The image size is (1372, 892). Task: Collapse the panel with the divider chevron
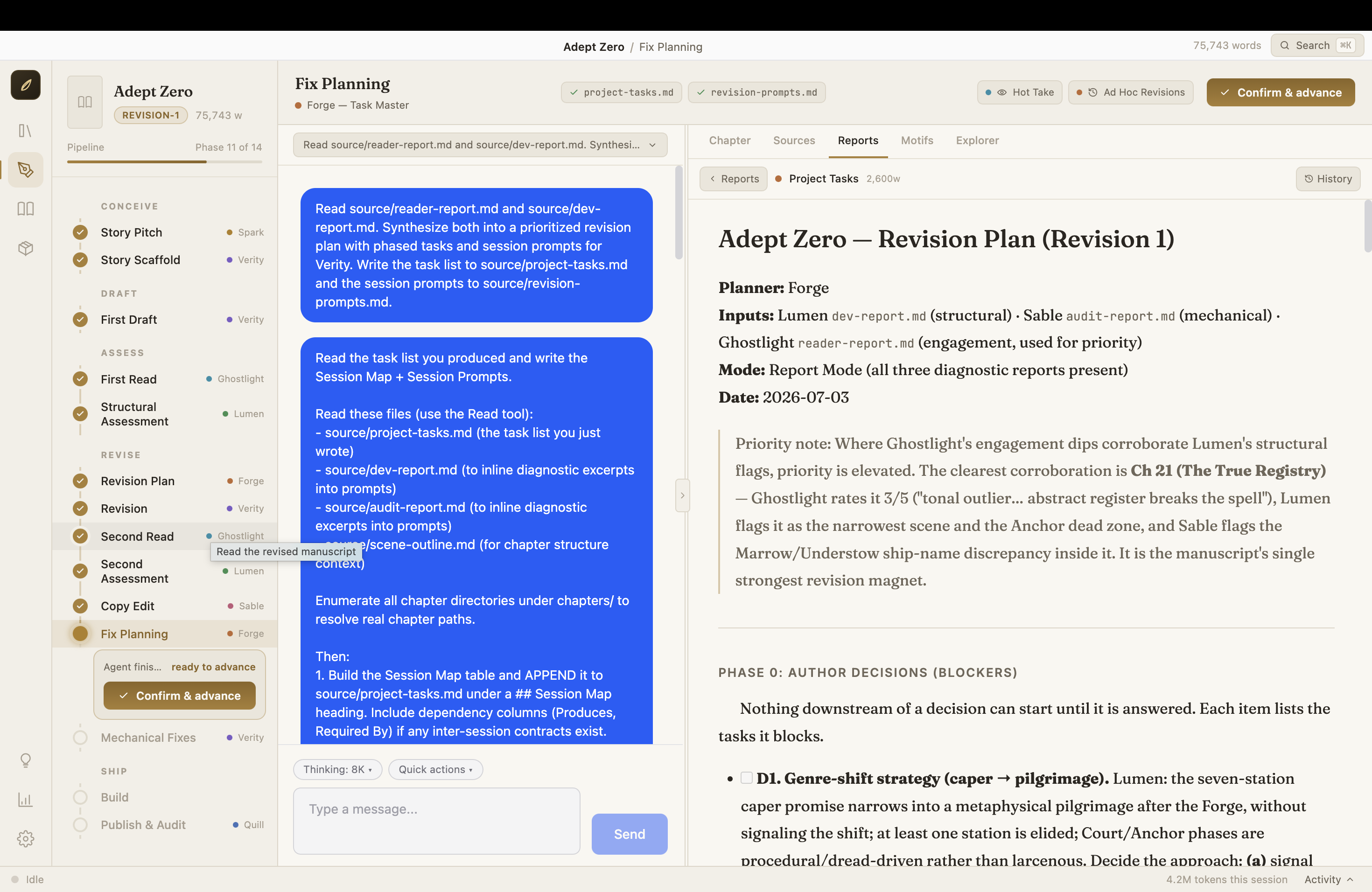(x=683, y=495)
